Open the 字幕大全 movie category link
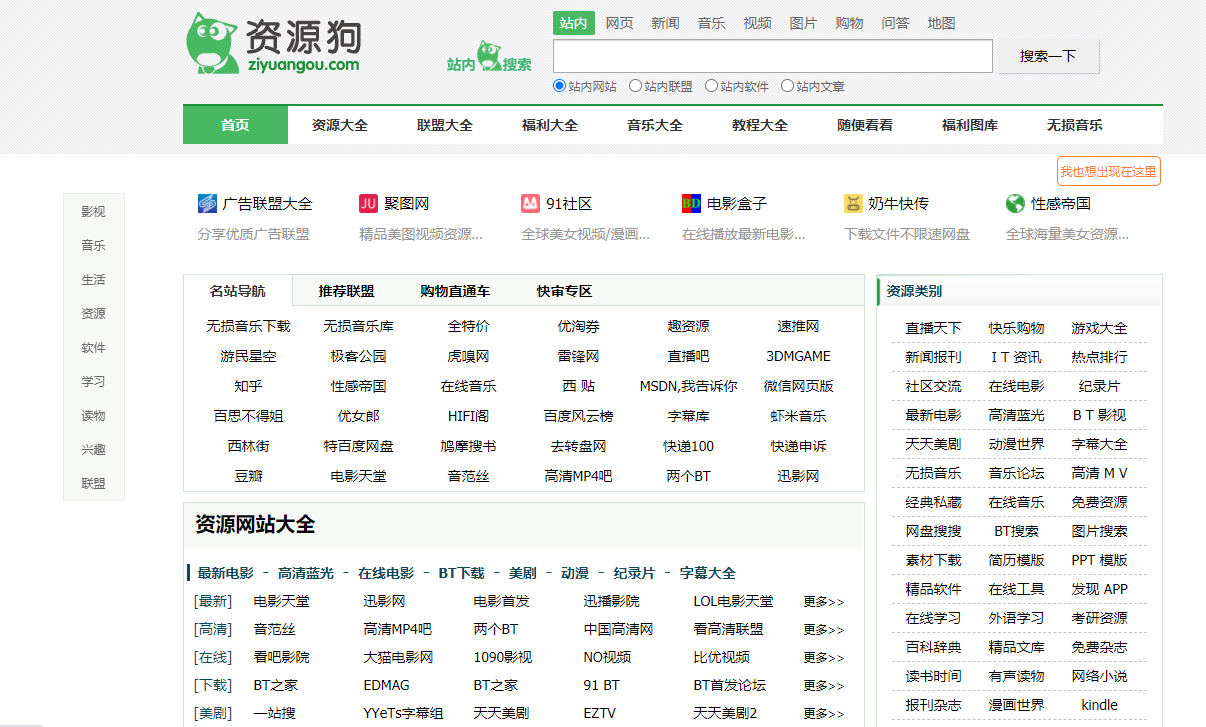1206x727 pixels. click(708, 573)
